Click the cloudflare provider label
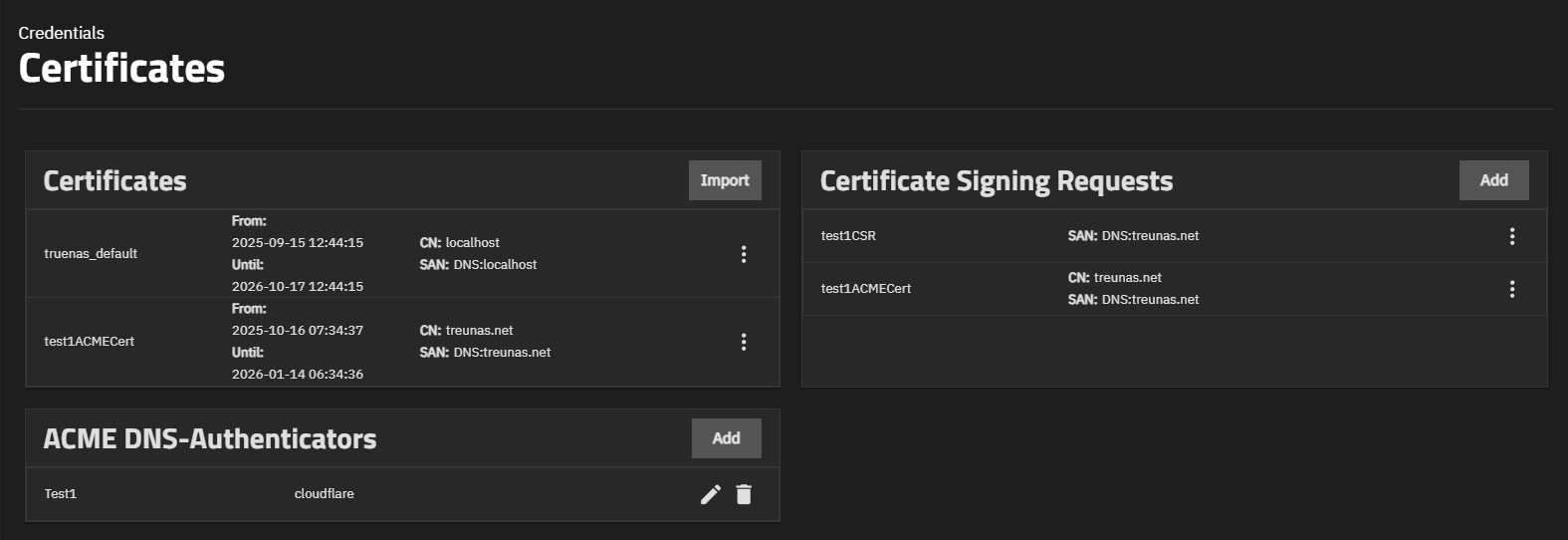This screenshot has width=1568, height=540. pyautogui.click(x=325, y=494)
